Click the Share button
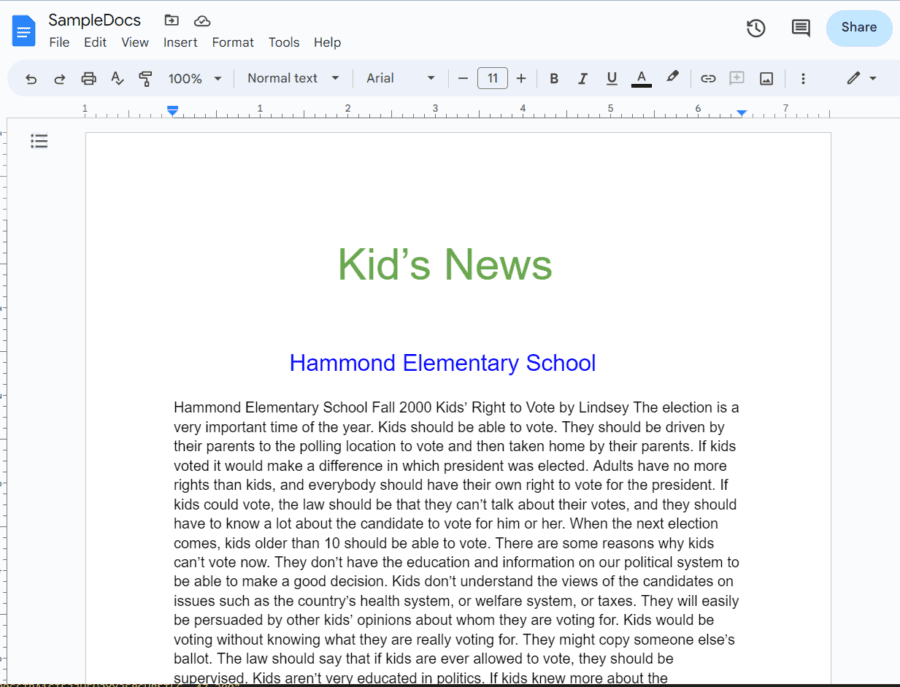 [x=858, y=28]
